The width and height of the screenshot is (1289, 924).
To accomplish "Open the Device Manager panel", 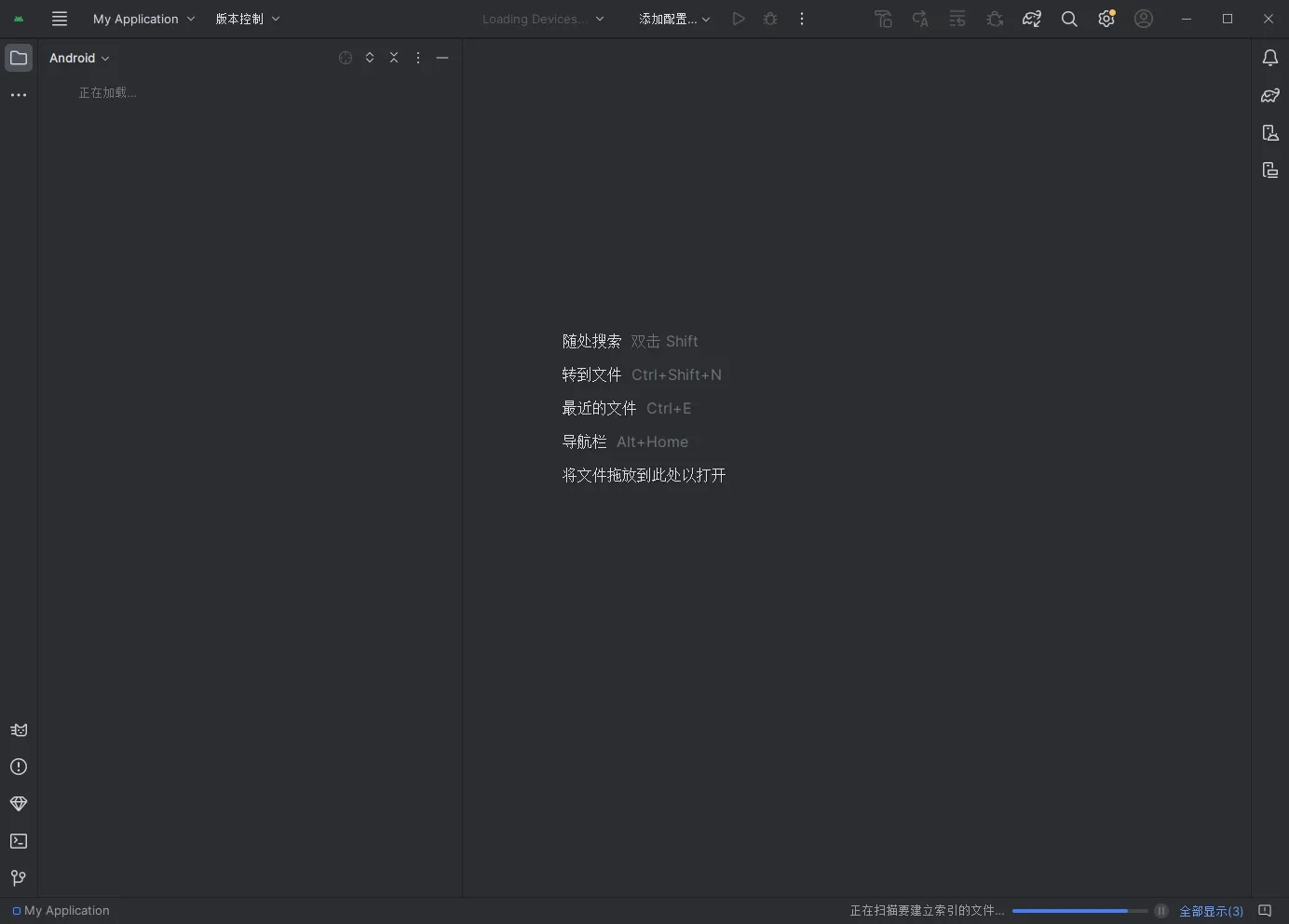I will point(1270,133).
